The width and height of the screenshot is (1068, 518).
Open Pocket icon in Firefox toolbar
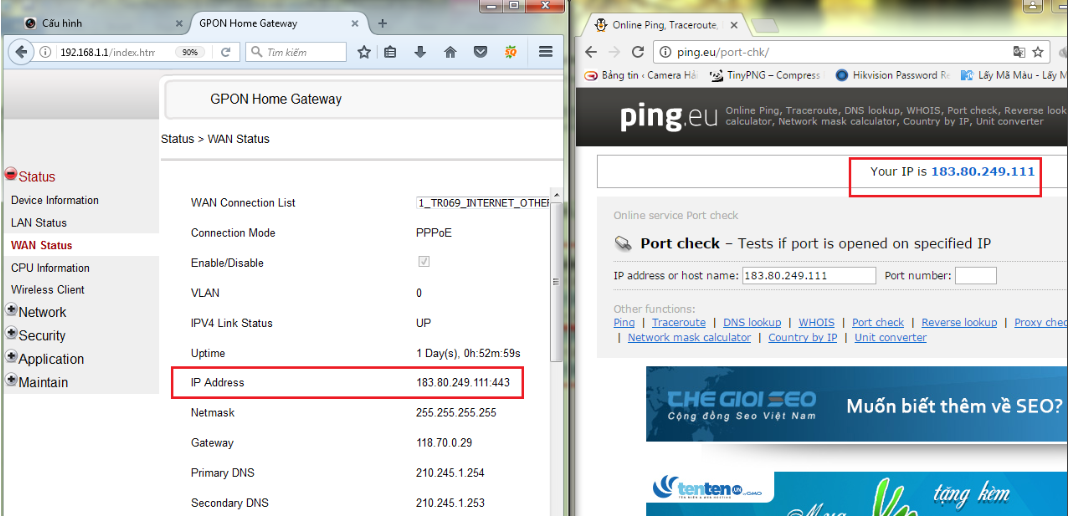tap(480, 52)
